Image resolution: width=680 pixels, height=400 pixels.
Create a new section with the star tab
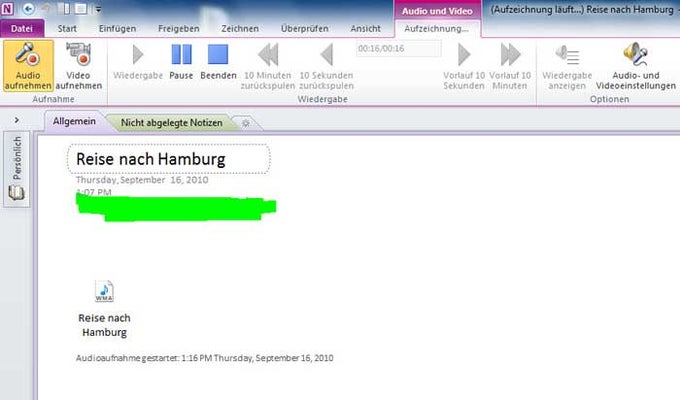[x=246, y=123]
